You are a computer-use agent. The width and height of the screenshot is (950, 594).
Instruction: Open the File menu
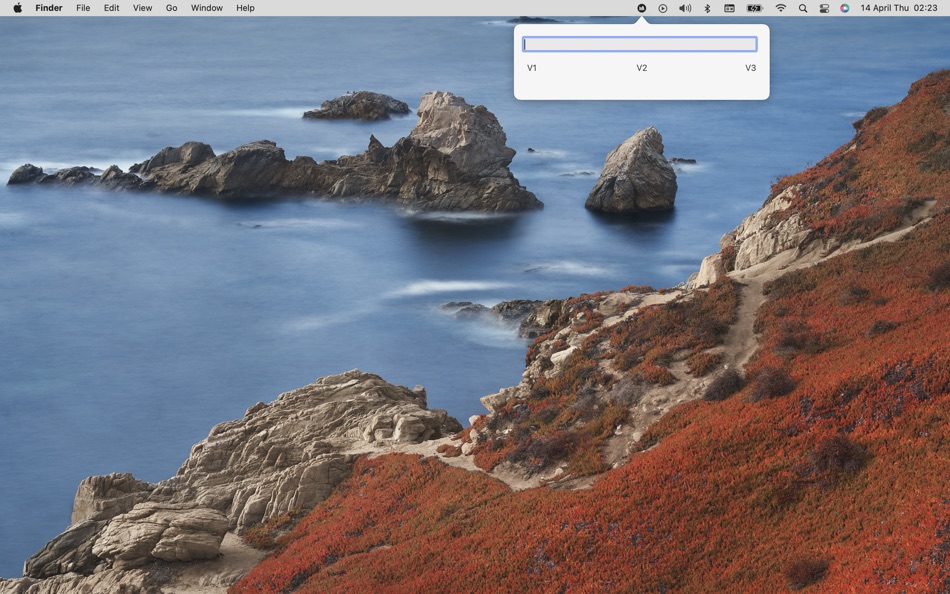(83, 8)
